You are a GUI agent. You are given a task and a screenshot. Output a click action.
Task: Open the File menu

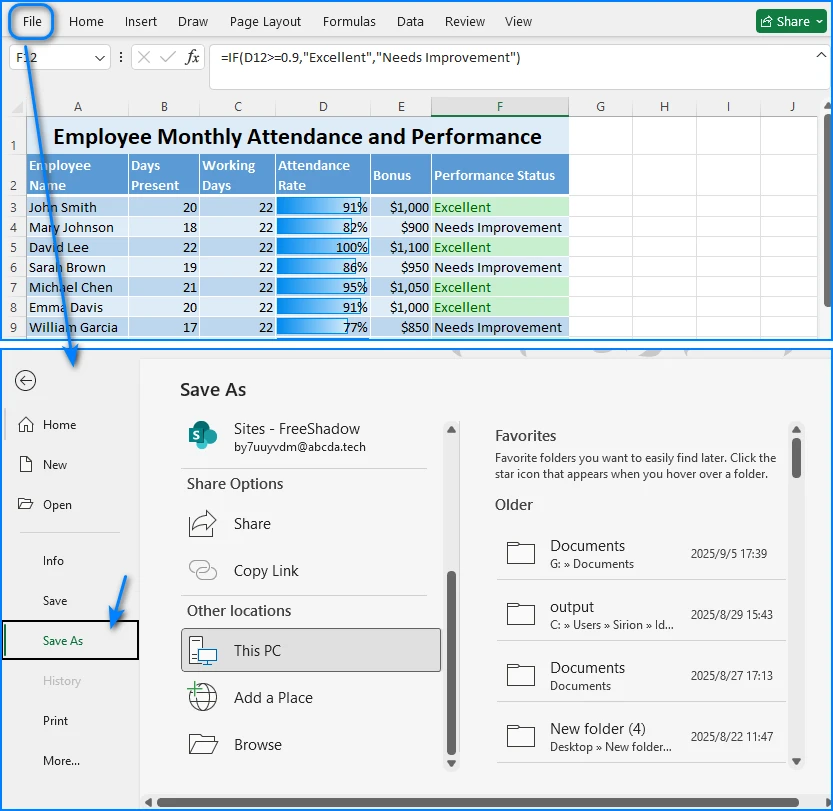click(30, 21)
